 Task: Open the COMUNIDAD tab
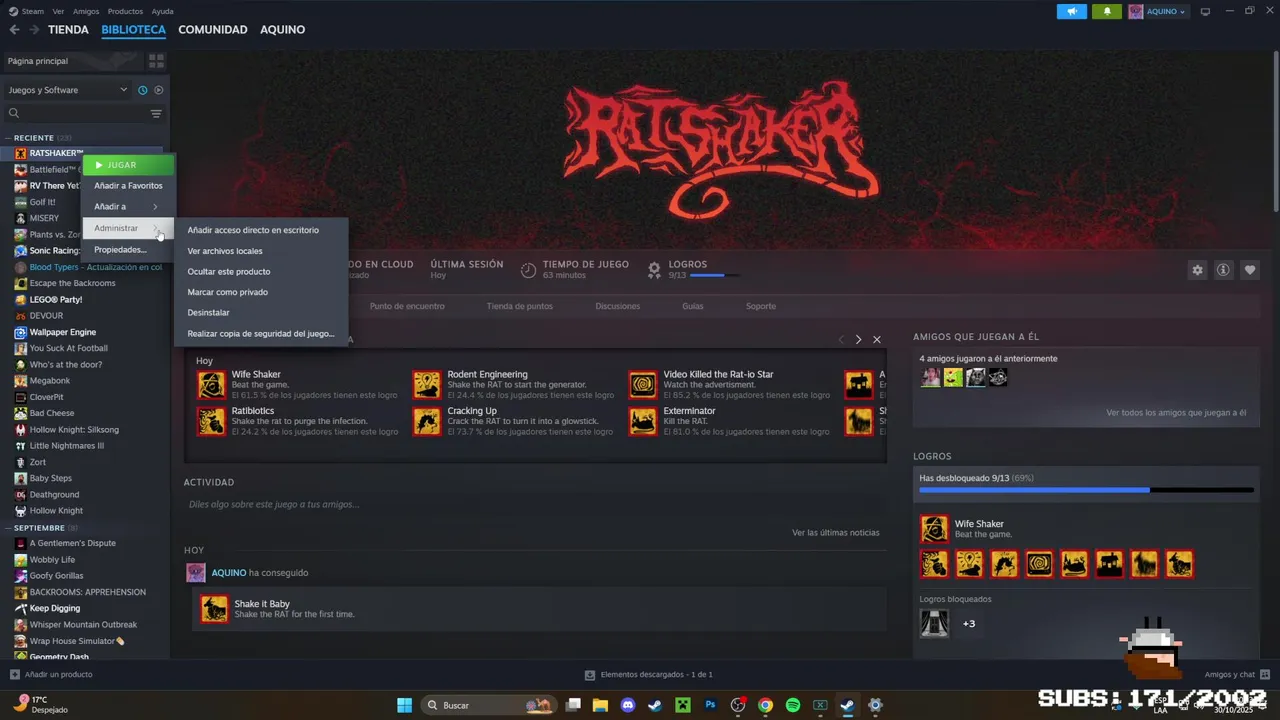213,30
